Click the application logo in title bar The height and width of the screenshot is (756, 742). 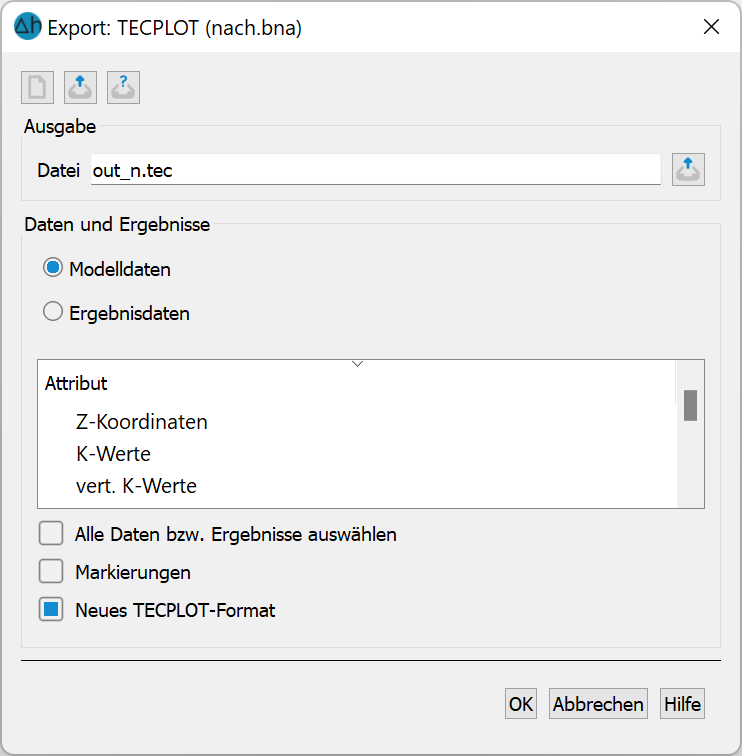(27, 27)
